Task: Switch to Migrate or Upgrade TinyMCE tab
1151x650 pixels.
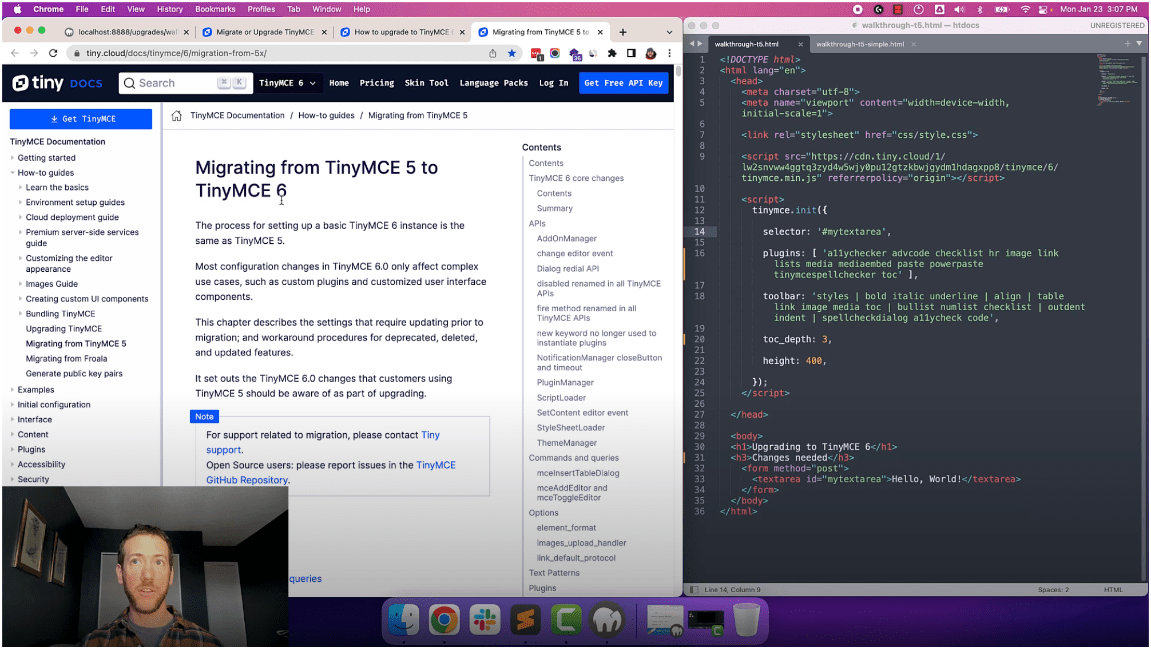Action: (264, 32)
